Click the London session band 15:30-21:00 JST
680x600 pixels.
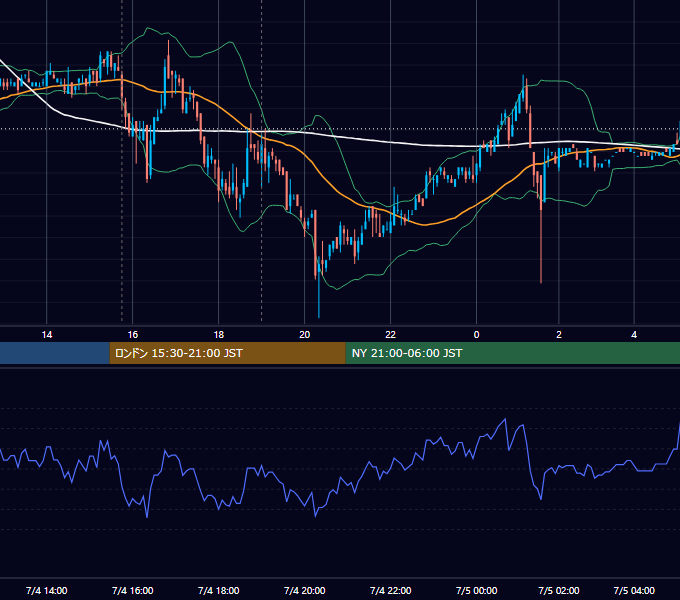pyautogui.click(x=227, y=353)
